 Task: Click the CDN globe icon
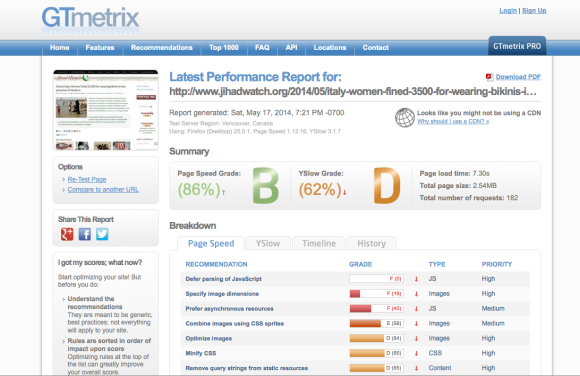pyautogui.click(x=405, y=118)
